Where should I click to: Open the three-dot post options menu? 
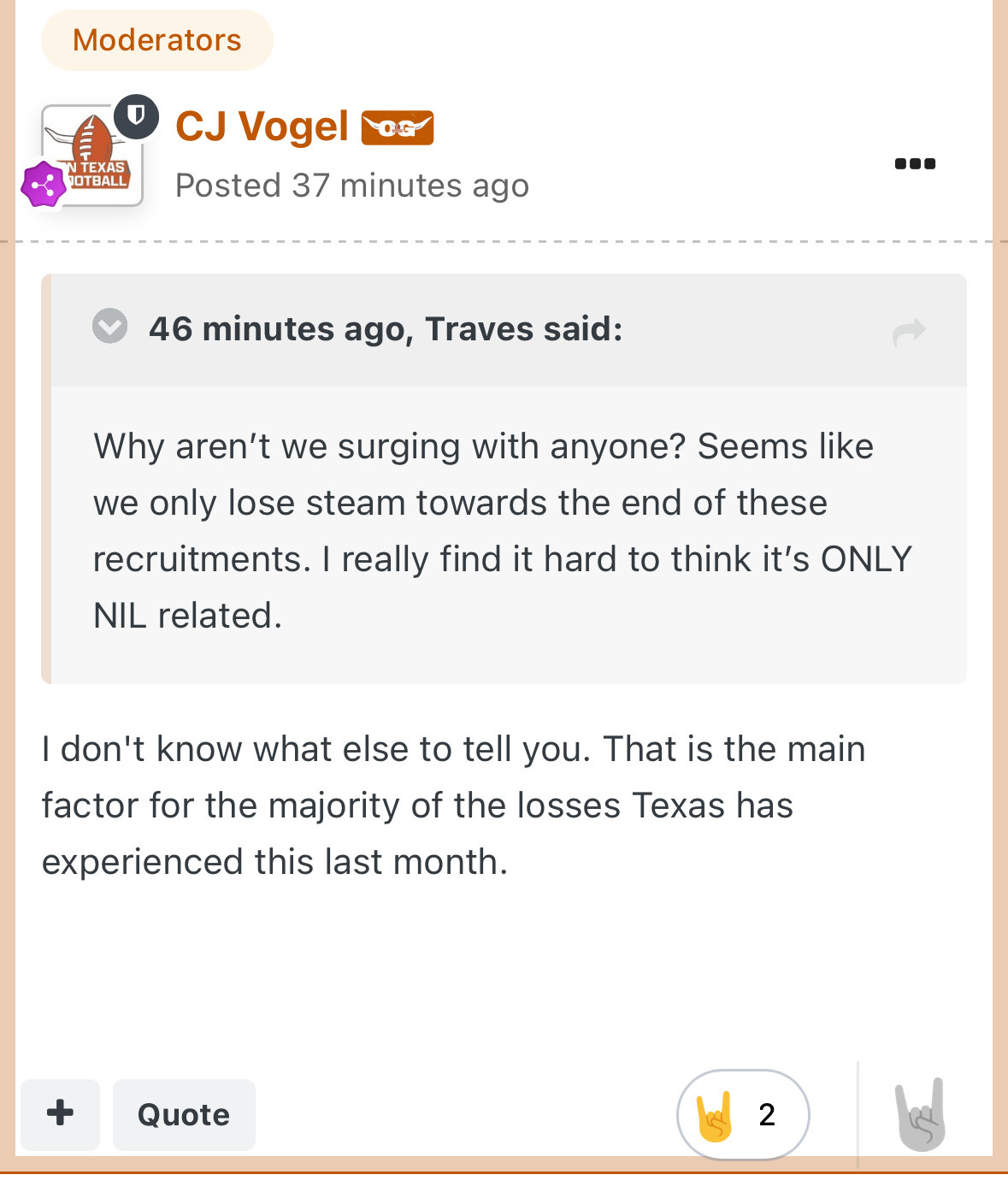[x=915, y=163]
